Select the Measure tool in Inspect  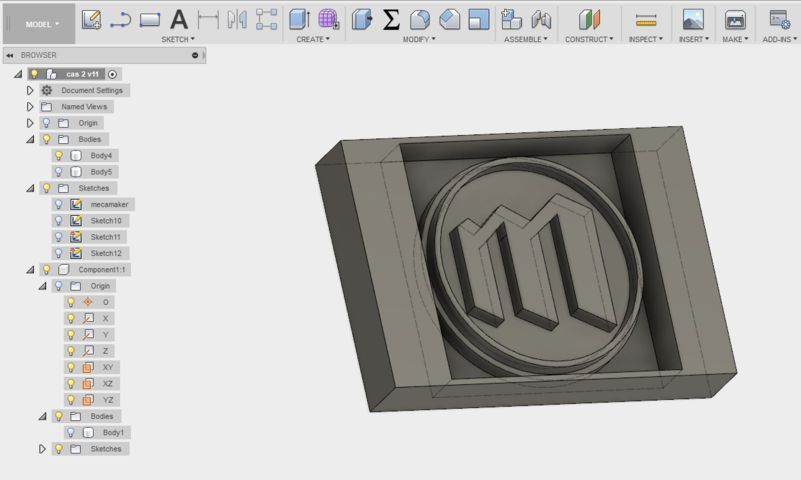pyautogui.click(x=646, y=20)
